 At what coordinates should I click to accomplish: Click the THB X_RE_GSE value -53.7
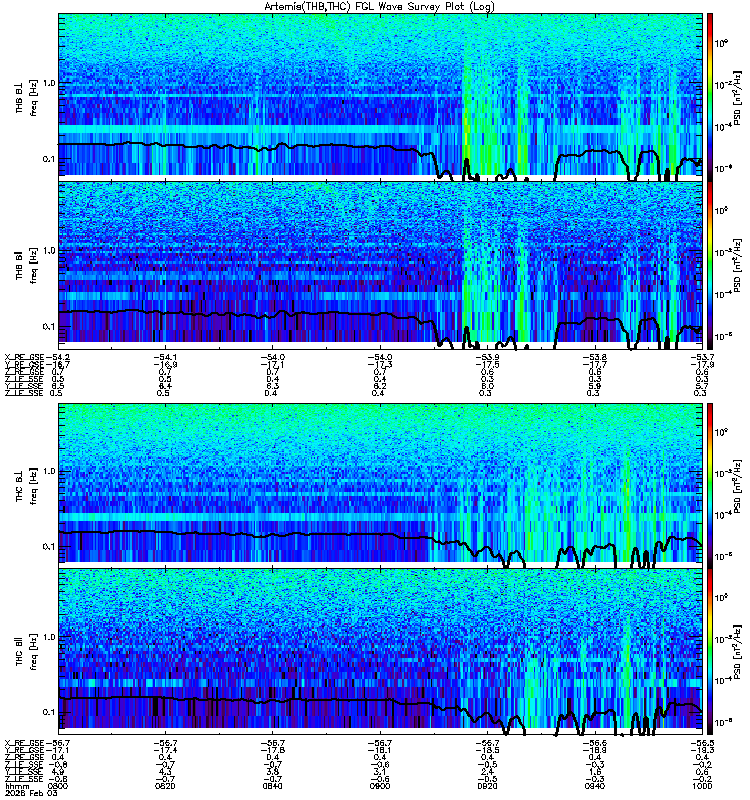[x=702, y=357]
